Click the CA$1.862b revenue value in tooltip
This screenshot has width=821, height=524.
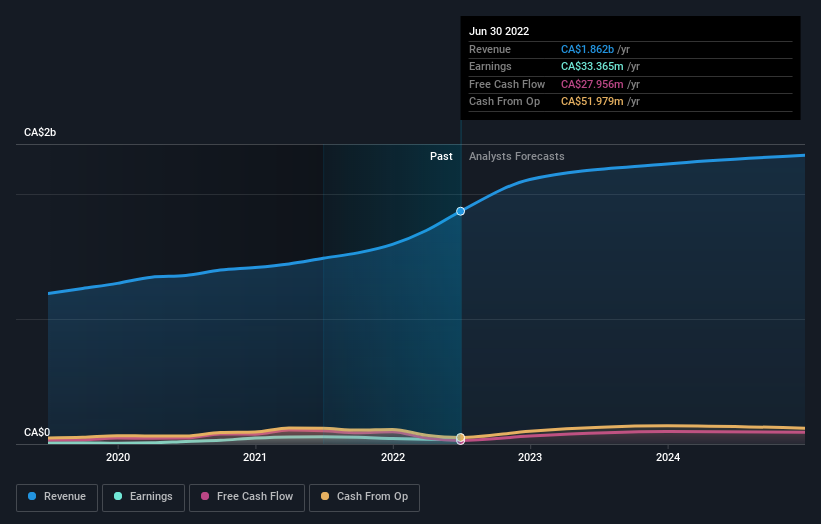[587, 49]
